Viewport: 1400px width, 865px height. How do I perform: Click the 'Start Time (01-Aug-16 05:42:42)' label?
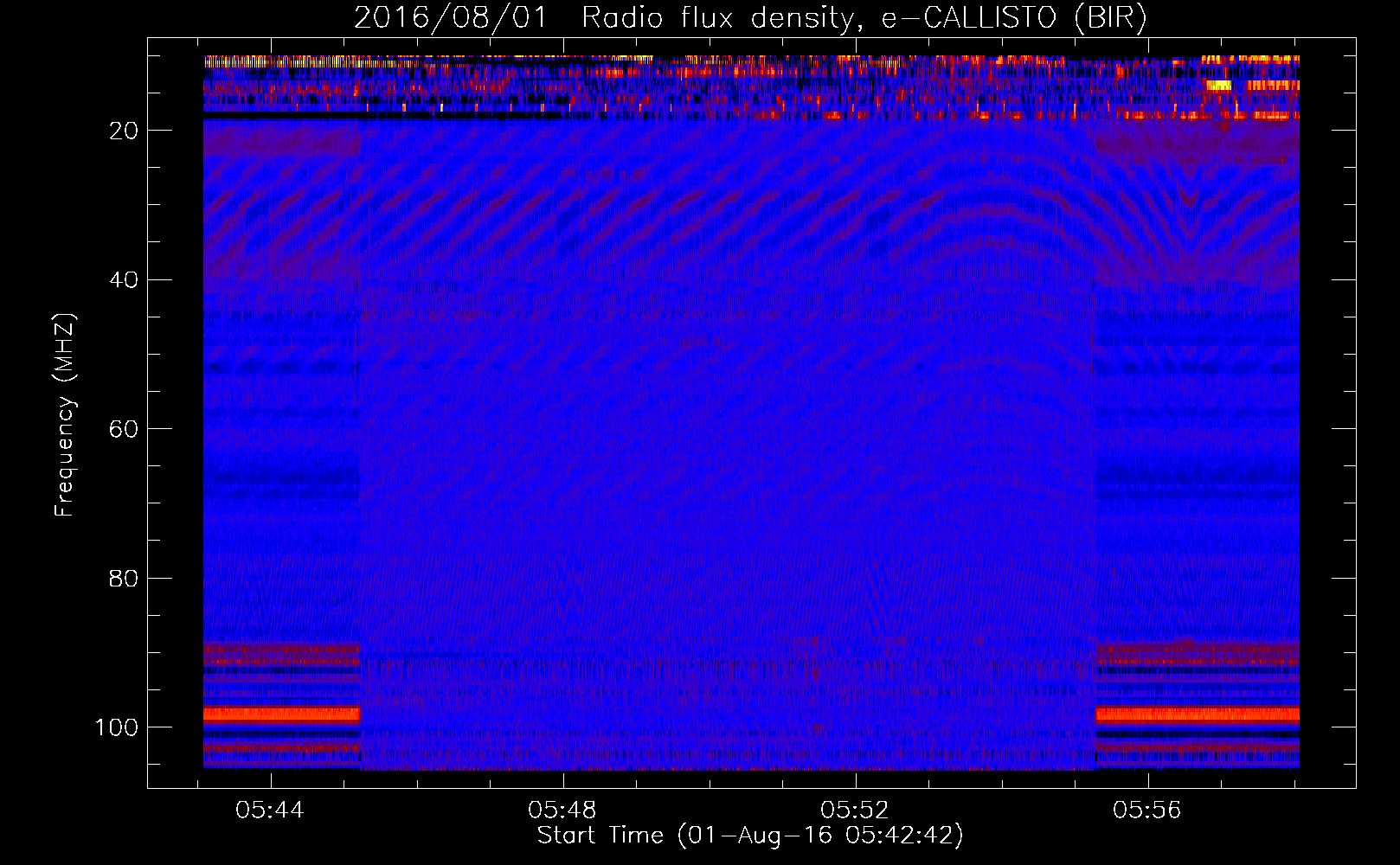tap(750, 836)
